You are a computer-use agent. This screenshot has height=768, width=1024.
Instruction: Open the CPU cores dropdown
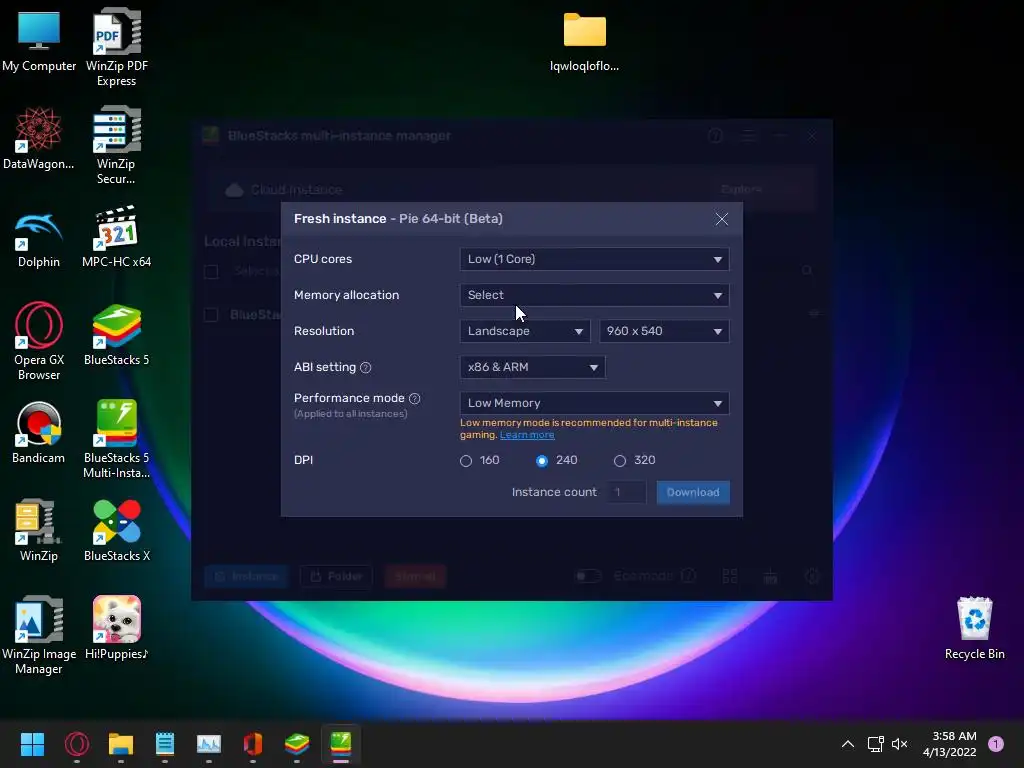594,259
